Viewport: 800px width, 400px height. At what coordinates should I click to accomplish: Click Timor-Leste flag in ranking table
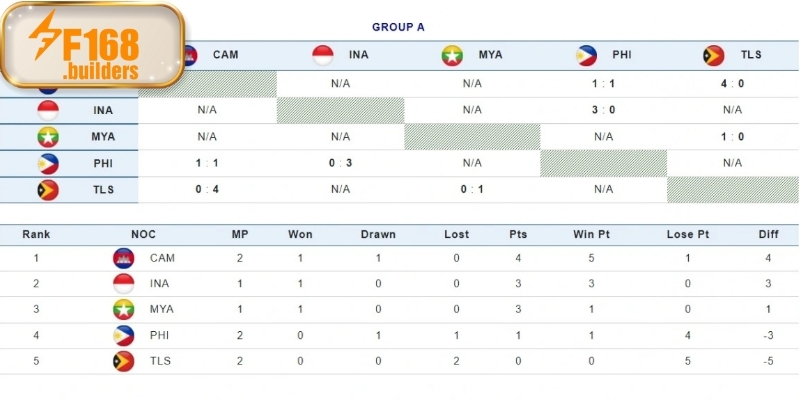pyautogui.click(x=124, y=362)
